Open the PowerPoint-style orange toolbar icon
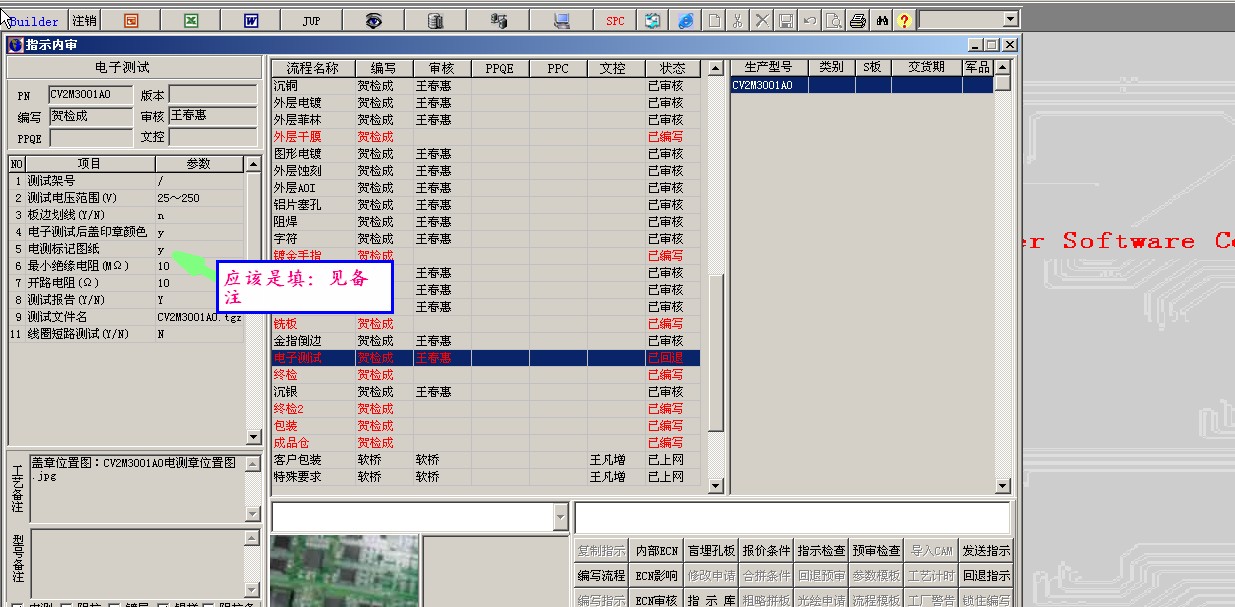The image size is (1235, 607). (x=132, y=20)
